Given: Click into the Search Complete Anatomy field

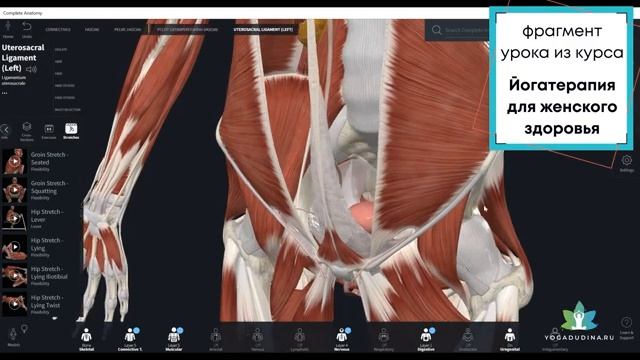Looking at the screenshot, I should [467, 30].
